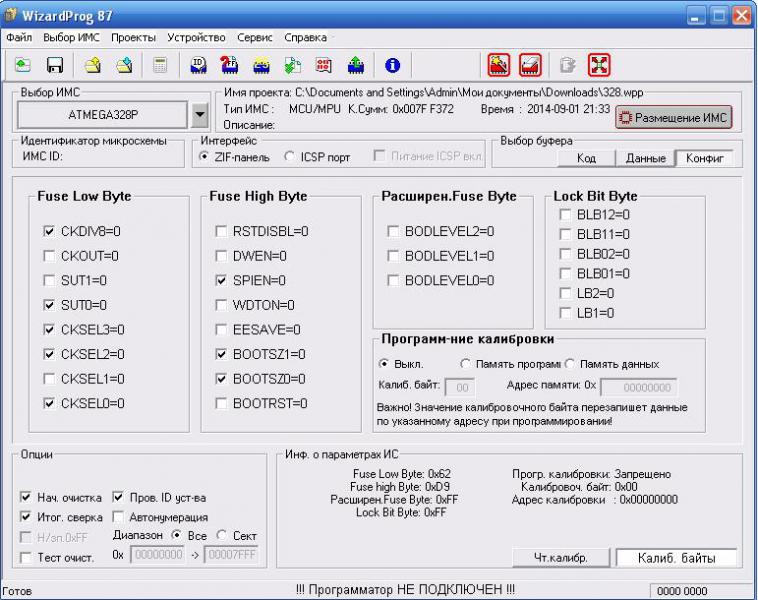
Task: Open the Проекты menu
Action: click(x=133, y=37)
